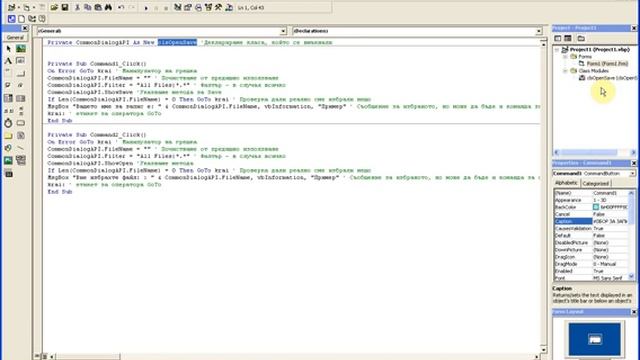Select the Shape control in the toolbox
Screen dimensions: 640x360
pyautogui.click(x=9, y=148)
